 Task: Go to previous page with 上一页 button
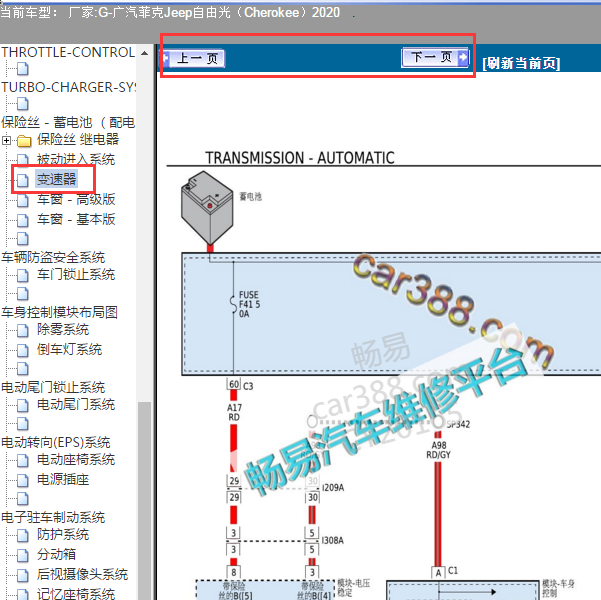pyautogui.click(x=194, y=58)
